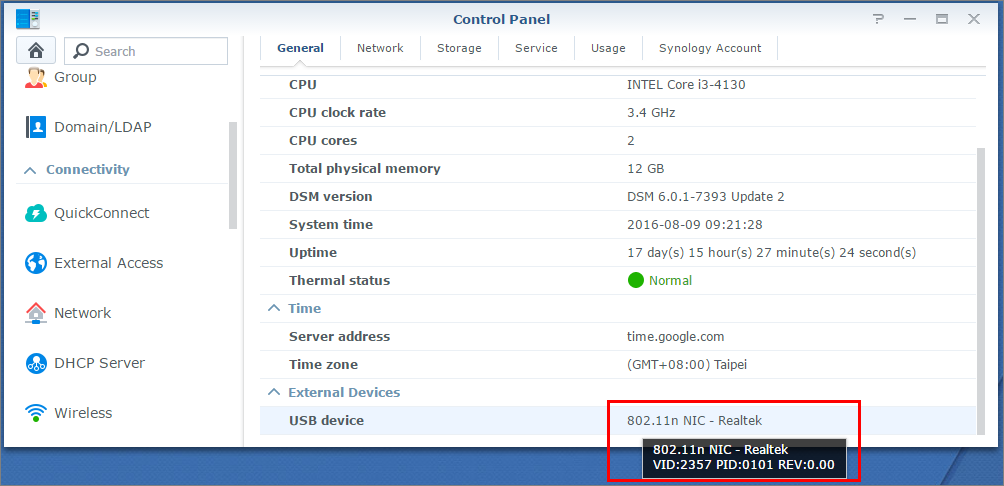The height and width of the screenshot is (486, 1004).
Task: Switch to the Service tab
Action: 536,48
